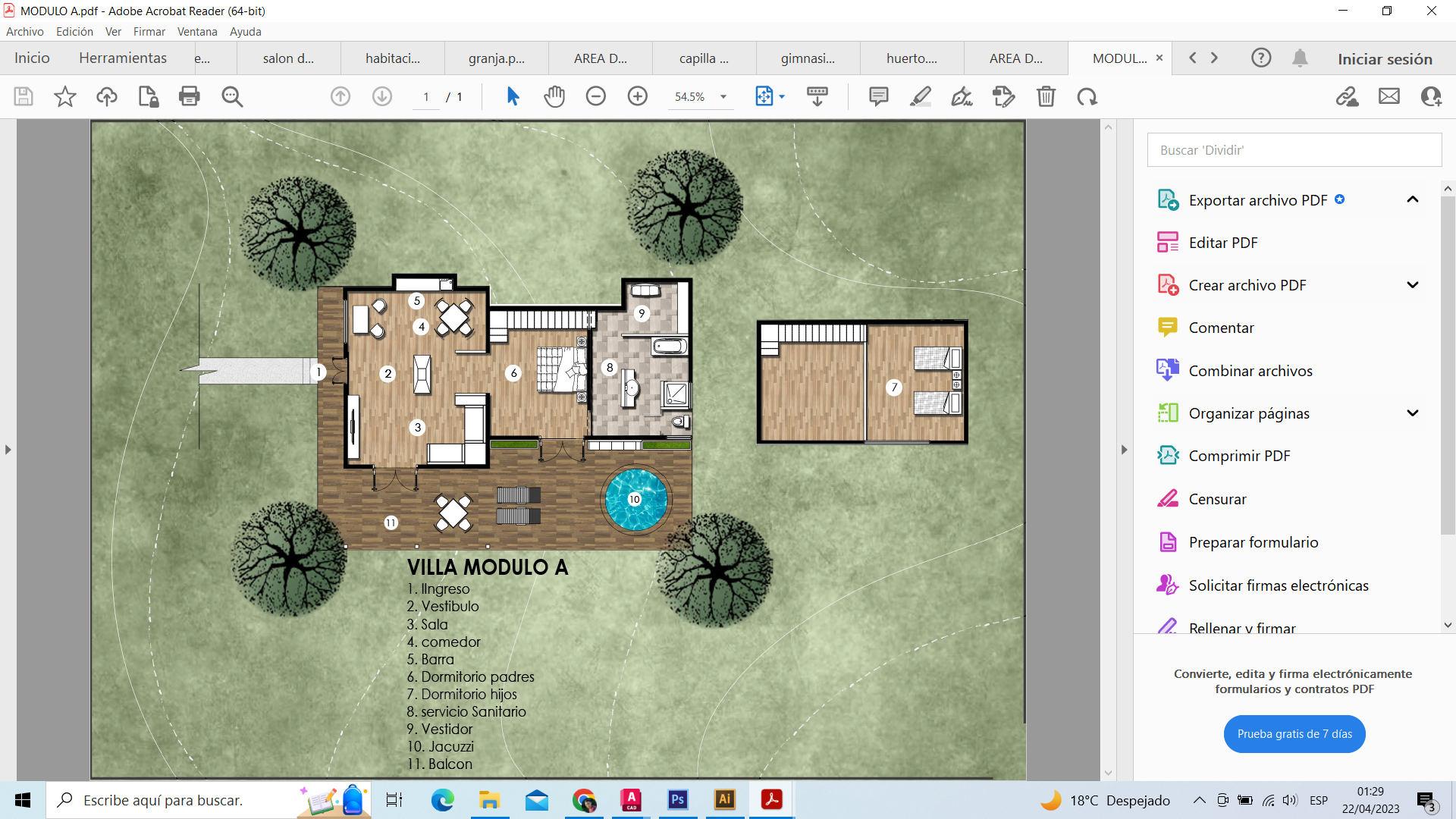Collapse the right tools pane arrow
Image resolution: width=1456 pixels, height=819 pixels.
click(x=1124, y=450)
